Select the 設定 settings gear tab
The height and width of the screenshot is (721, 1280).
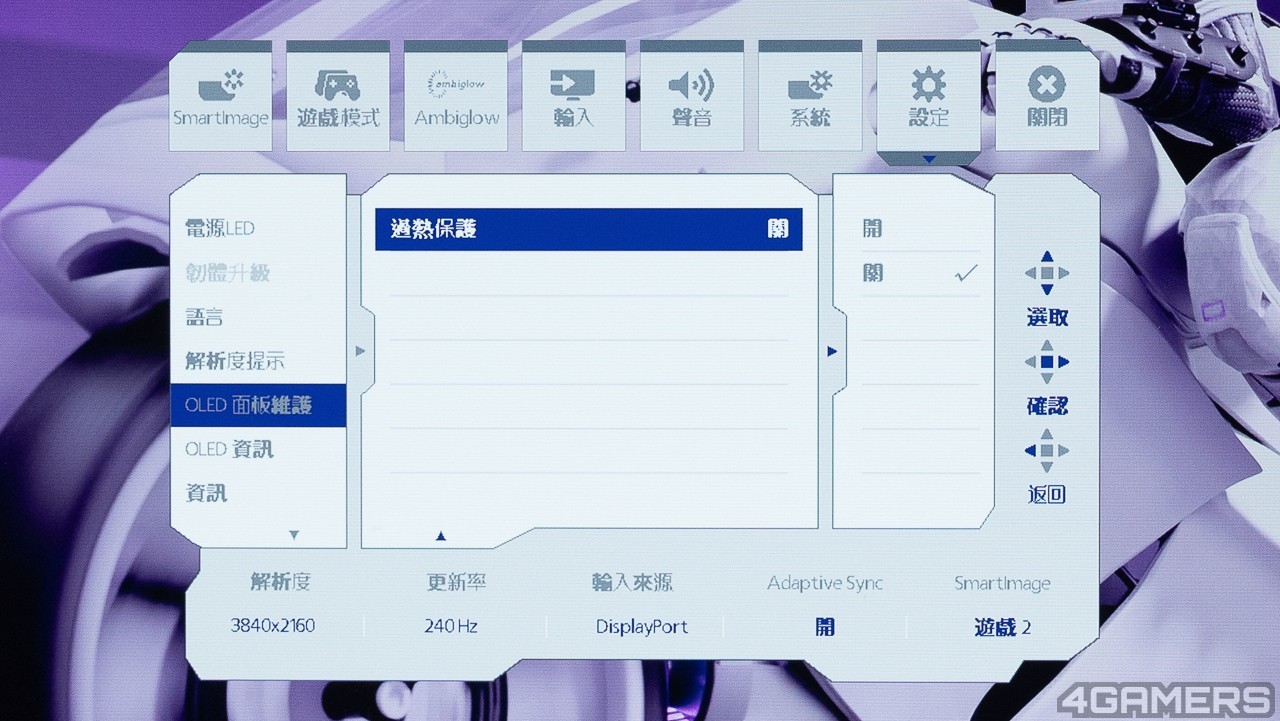click(929, 96)
